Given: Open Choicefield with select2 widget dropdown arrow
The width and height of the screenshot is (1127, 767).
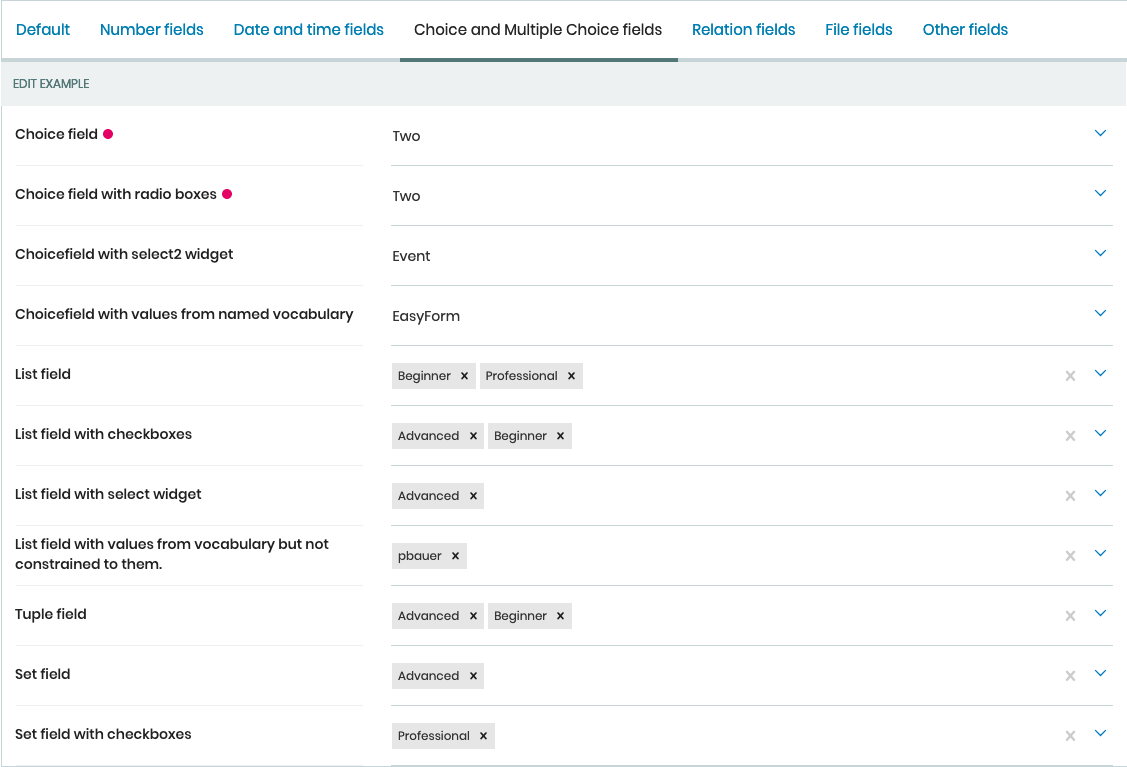Looking at the screenshot, I should (x=1100, y=253).
